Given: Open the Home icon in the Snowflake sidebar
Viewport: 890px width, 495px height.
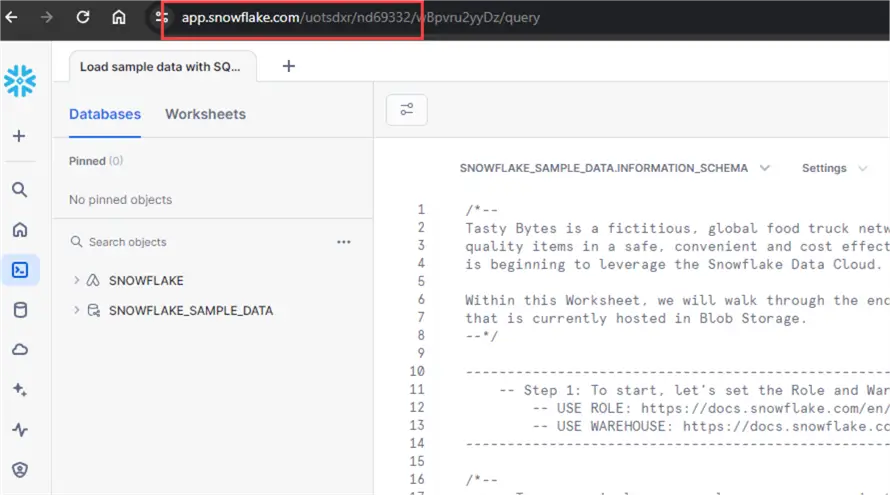Looking at the screenshot, I should click(20, 229).
